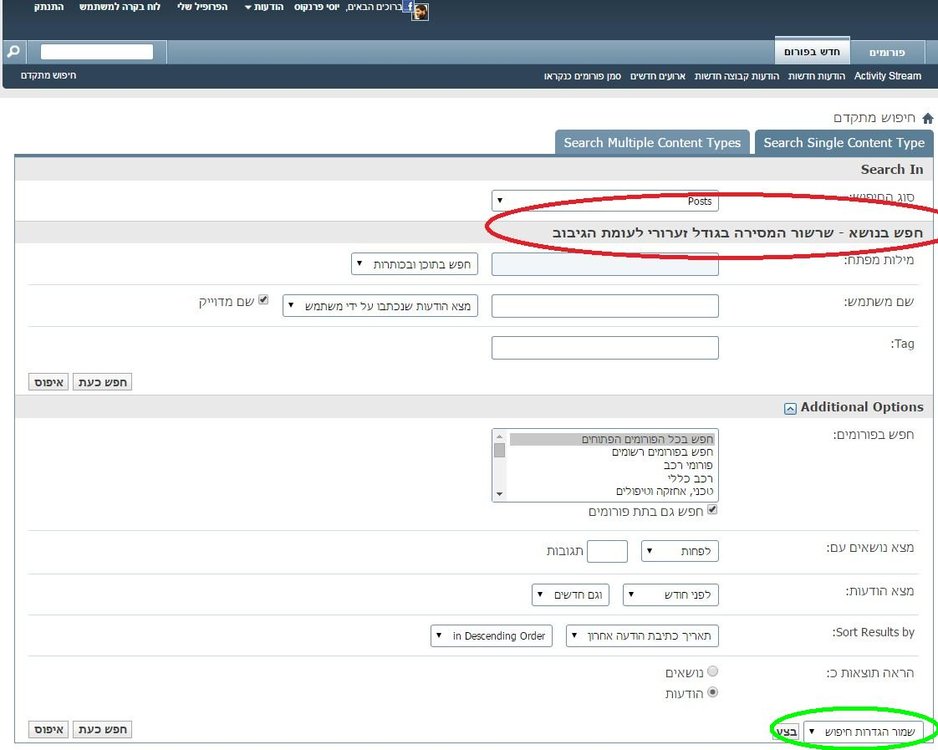
Task: Click the שם משתמש input field
Action: click(605, 306)
